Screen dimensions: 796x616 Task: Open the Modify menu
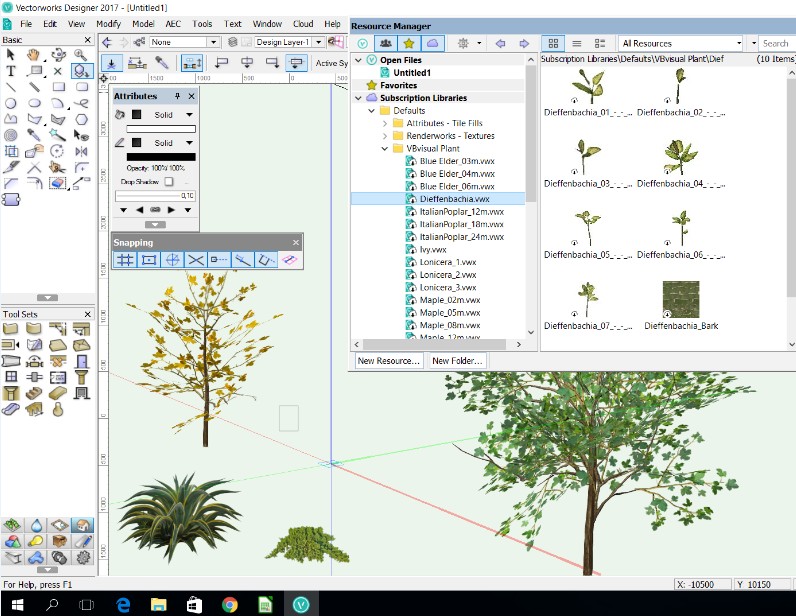pos(108,24)
